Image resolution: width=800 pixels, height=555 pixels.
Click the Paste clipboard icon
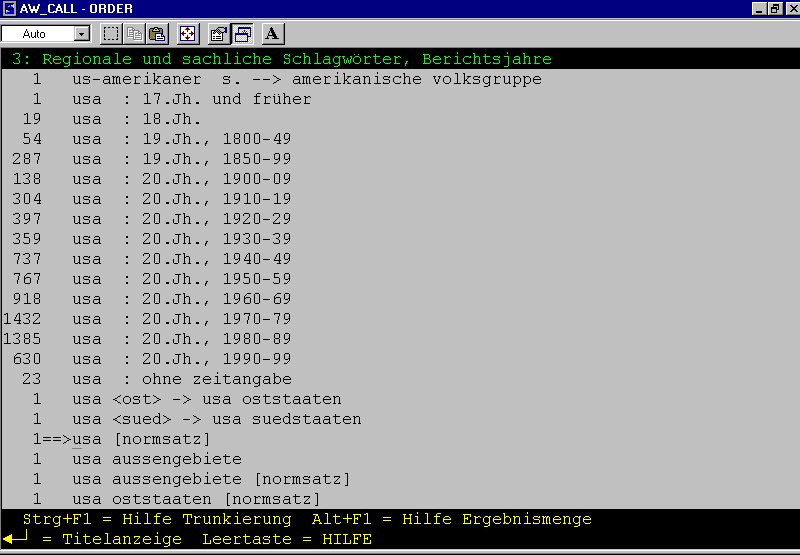coord(157,34)
